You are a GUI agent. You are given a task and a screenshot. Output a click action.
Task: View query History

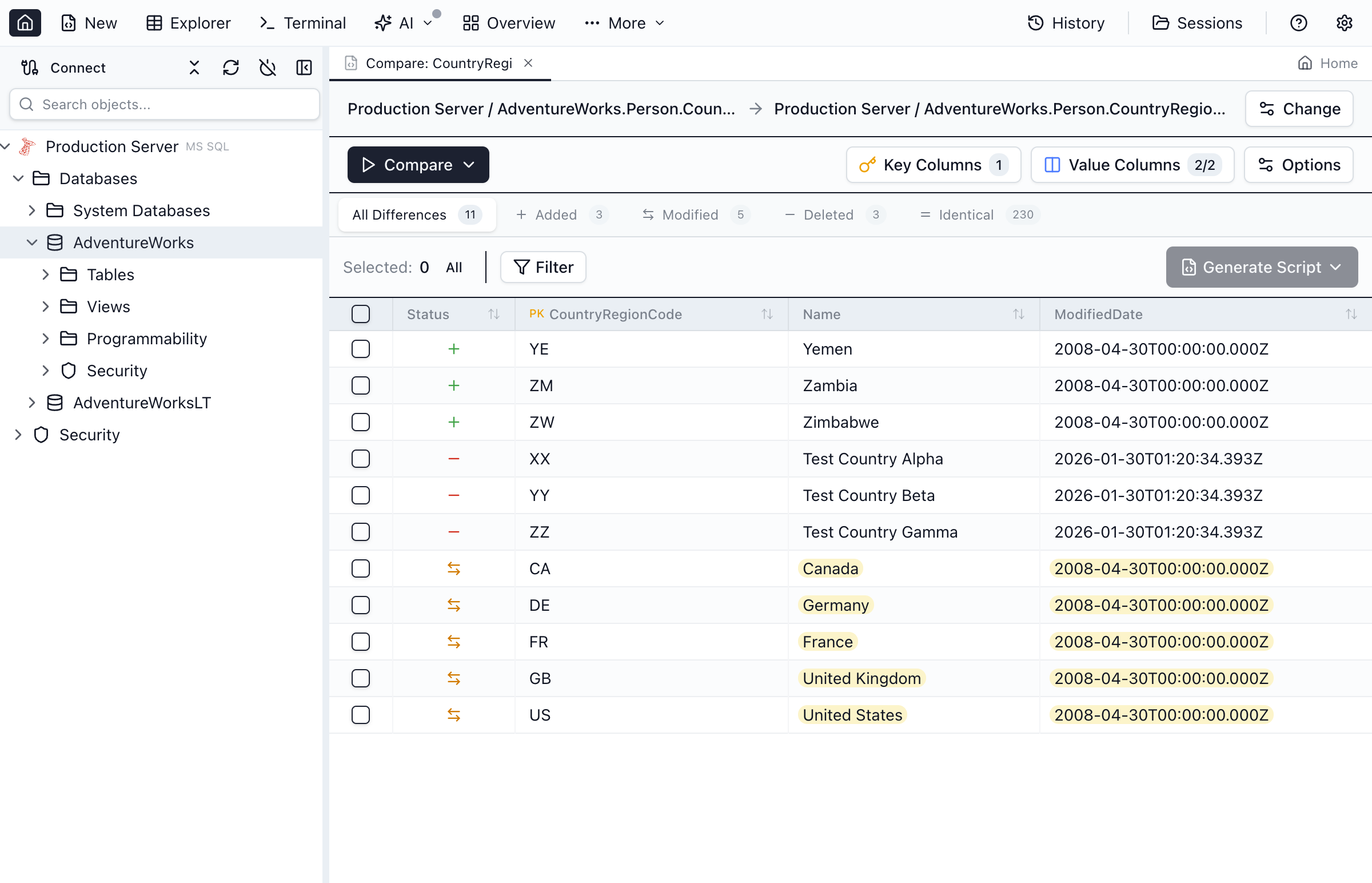1065,23
